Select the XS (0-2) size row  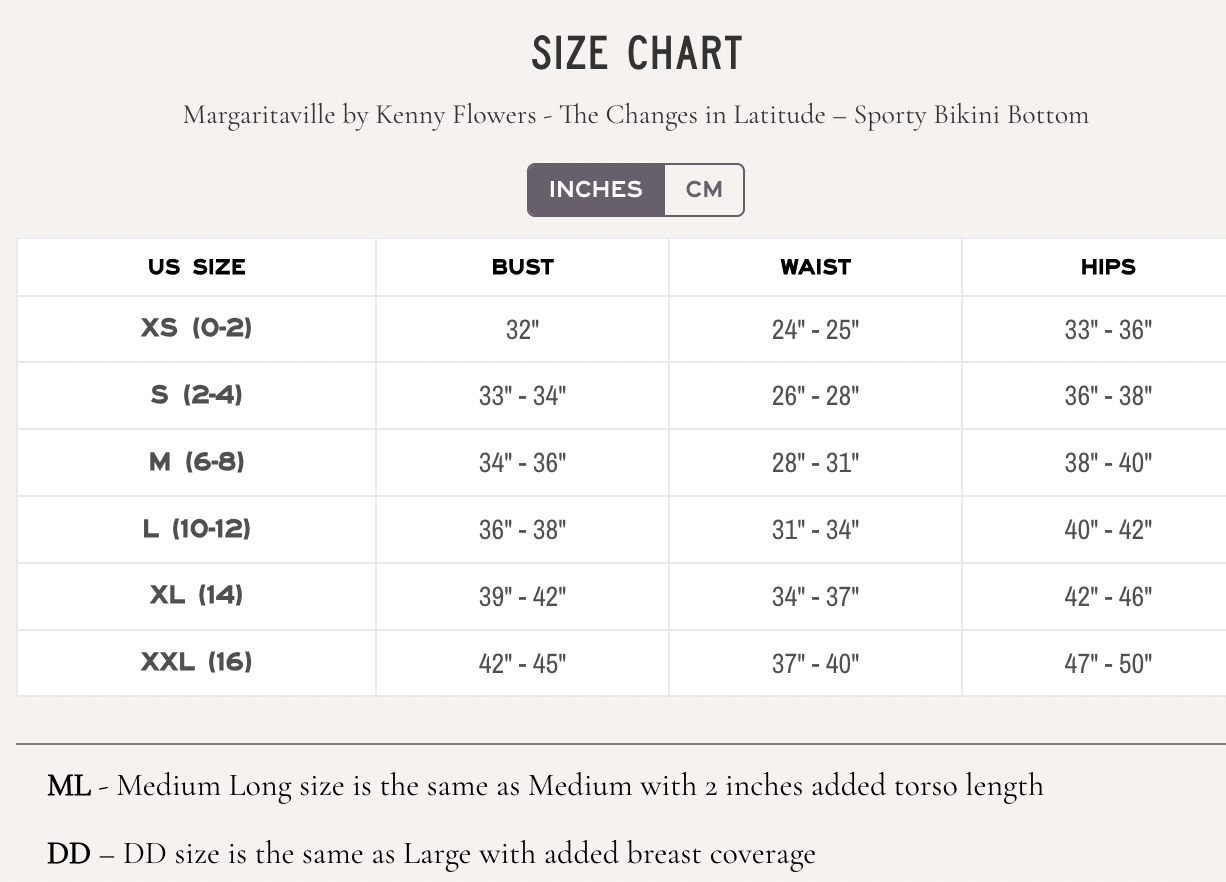point(196,328)
